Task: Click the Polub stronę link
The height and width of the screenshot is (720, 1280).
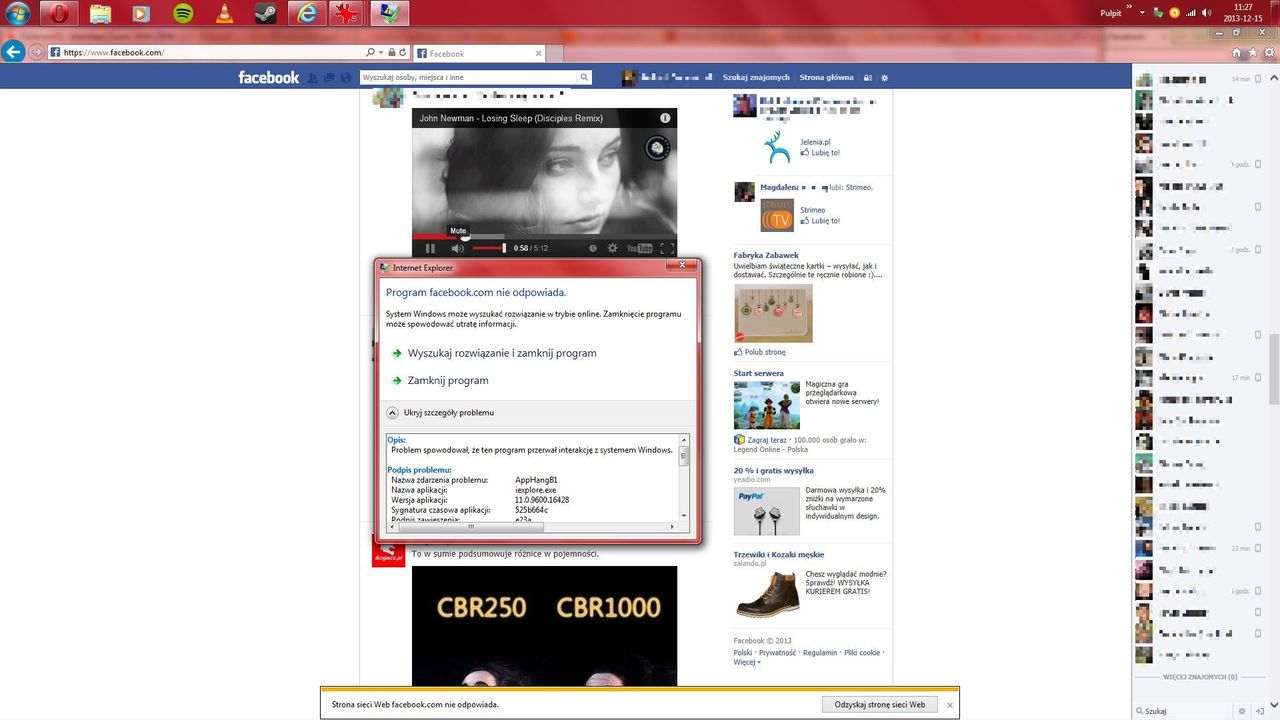Action: tap(760, 352)
